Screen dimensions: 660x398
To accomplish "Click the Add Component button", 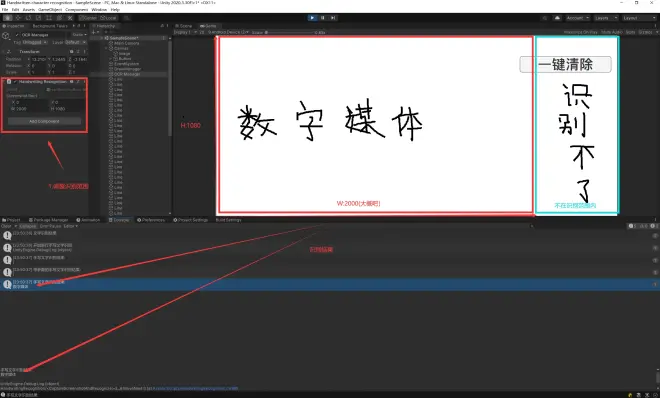I will (44, 121).
